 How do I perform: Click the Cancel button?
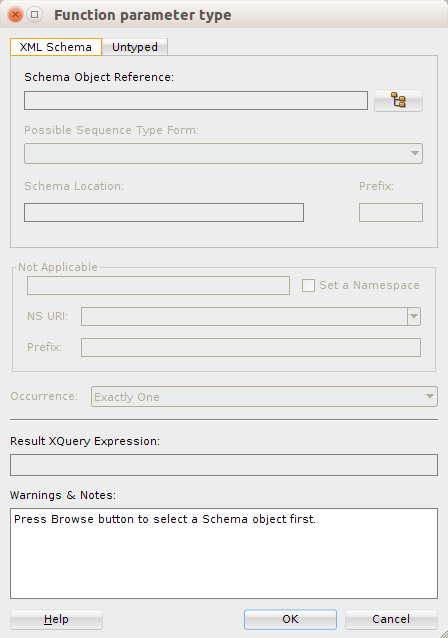[x=391, y=619]
